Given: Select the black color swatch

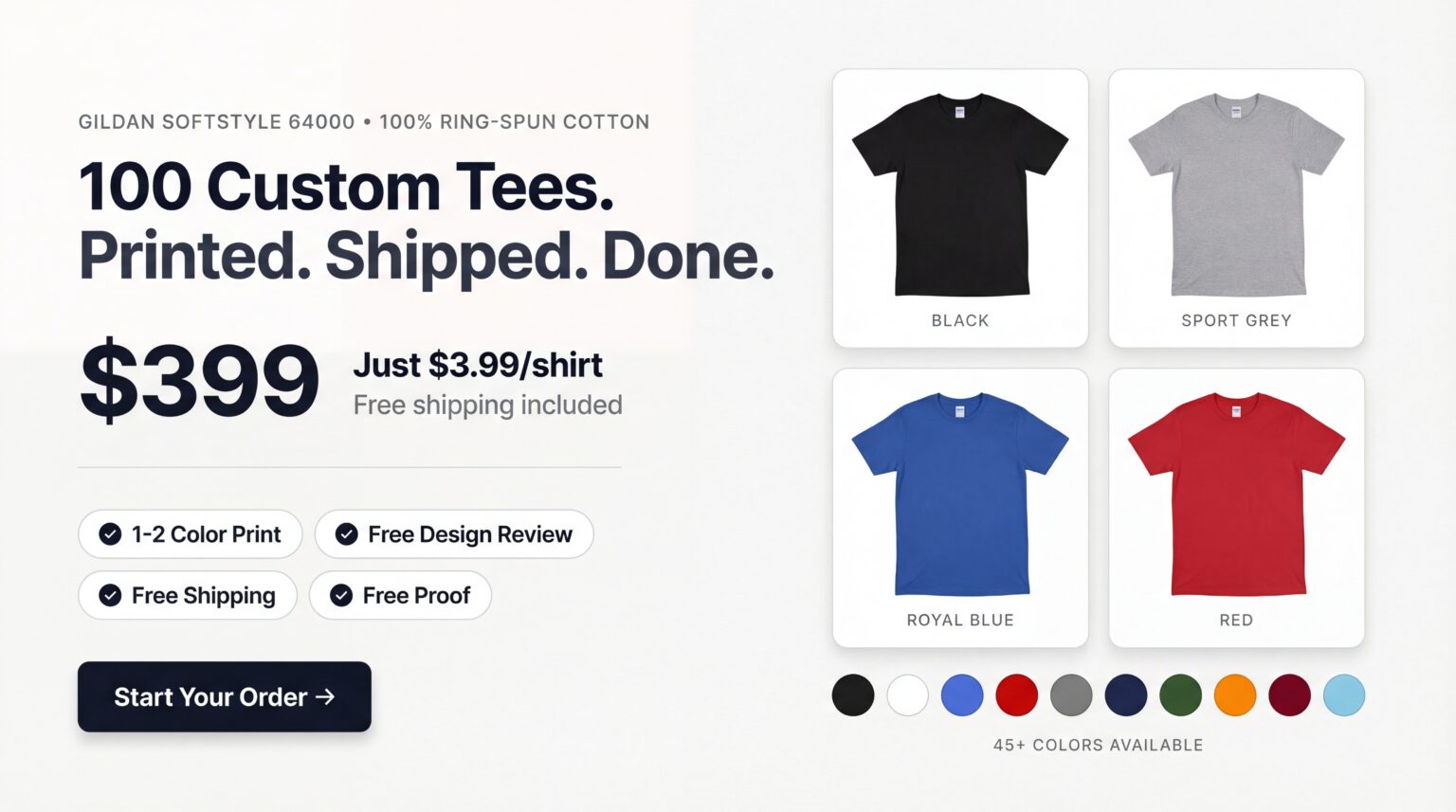Looking at the screenshot, I should 853,695.
